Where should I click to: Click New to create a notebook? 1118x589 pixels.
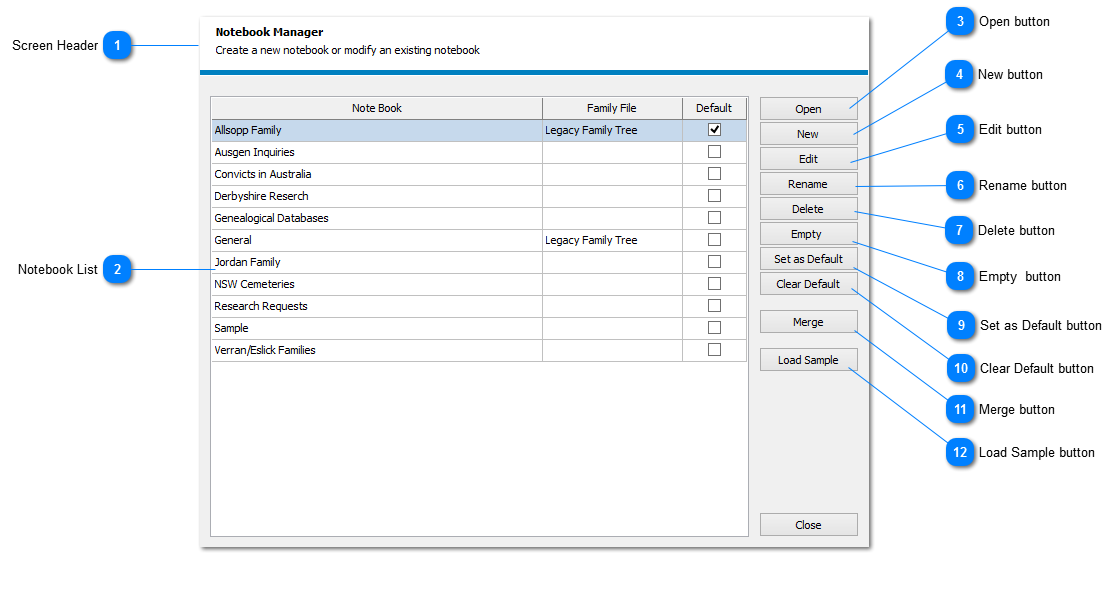pos(808,133)
